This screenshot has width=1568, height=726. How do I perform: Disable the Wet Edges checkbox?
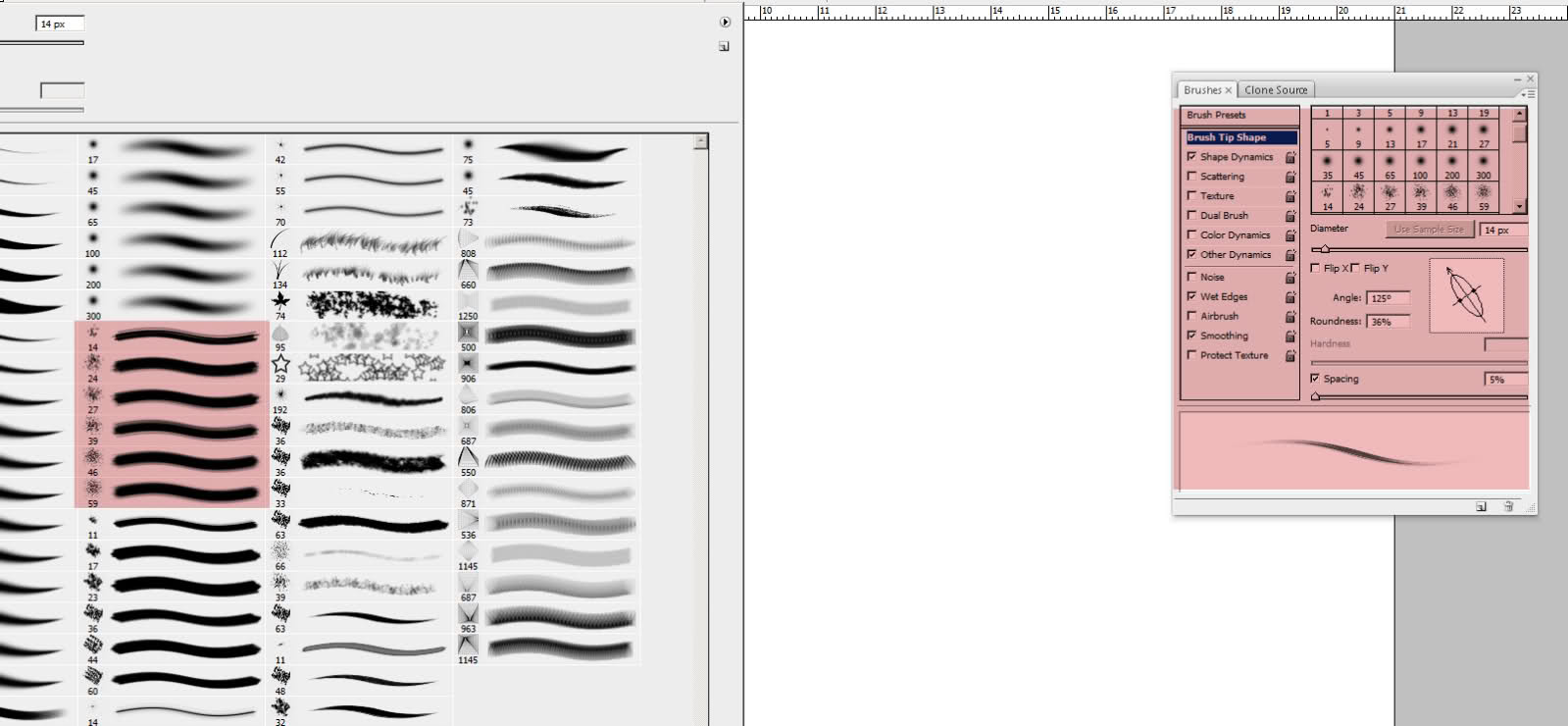click(1191, 296)
